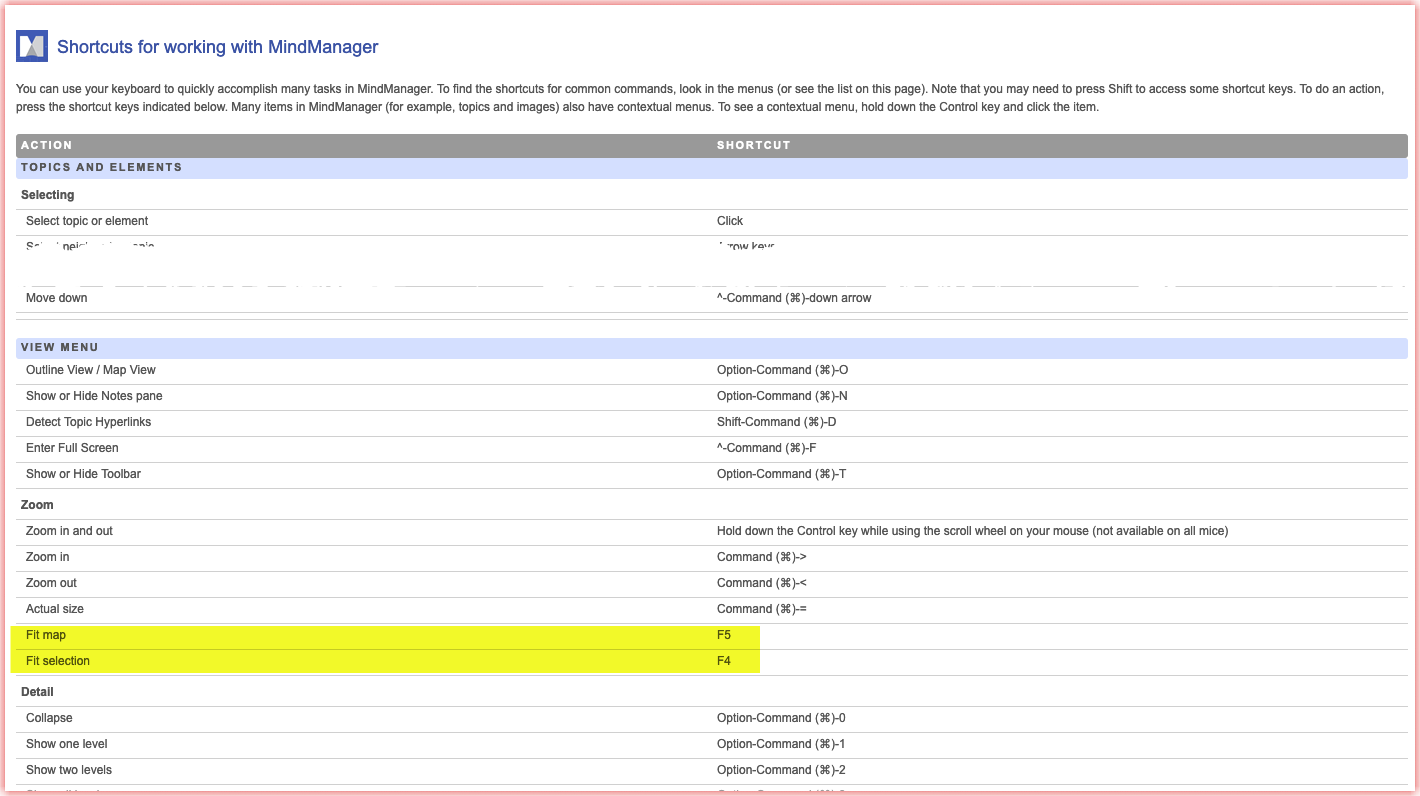Click the SHORTCUT column header
The image size is (1420, 796).
(x=754, y=145)
